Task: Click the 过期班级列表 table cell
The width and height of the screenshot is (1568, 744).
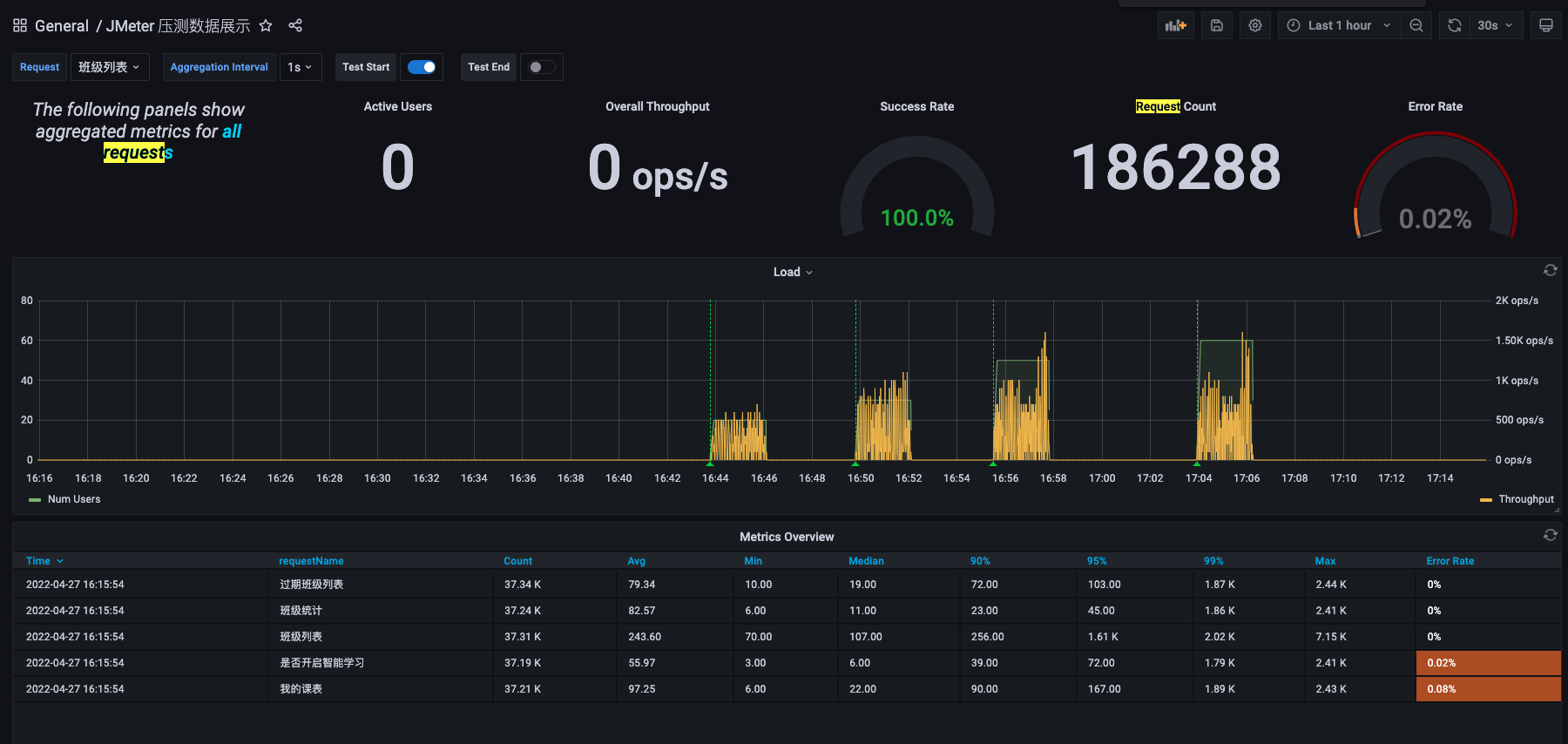Action: (x=381, y=585)
